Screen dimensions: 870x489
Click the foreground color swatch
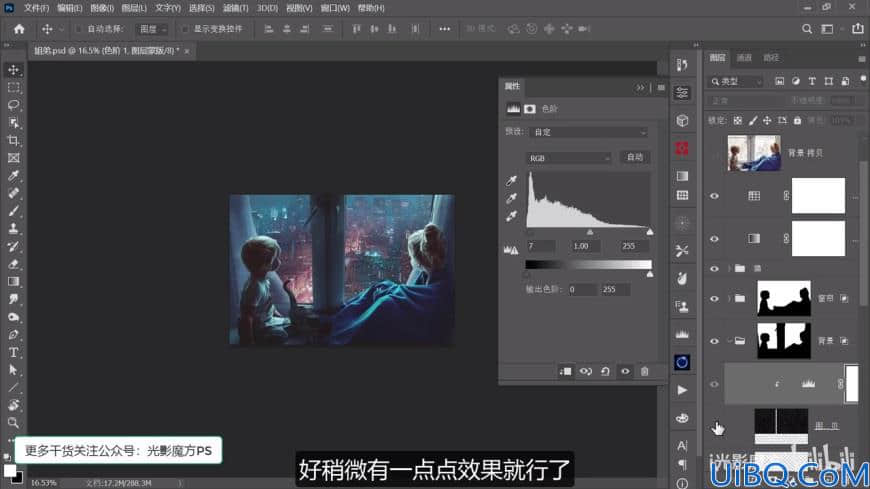10,471
